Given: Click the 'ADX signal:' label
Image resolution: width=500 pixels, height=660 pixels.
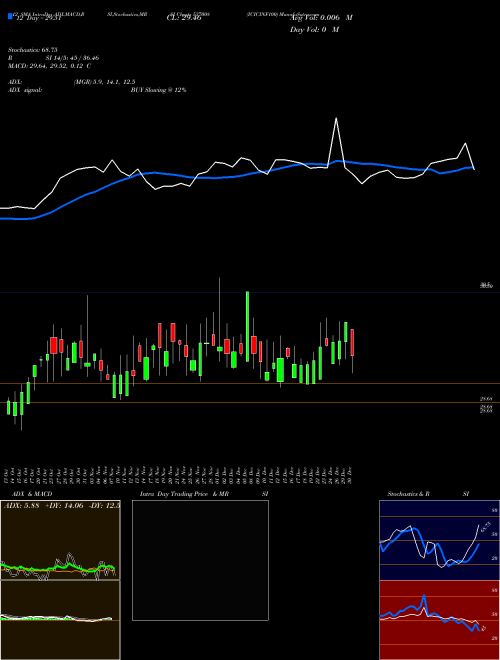Looking at the screenshot, I should click(25, 90).
